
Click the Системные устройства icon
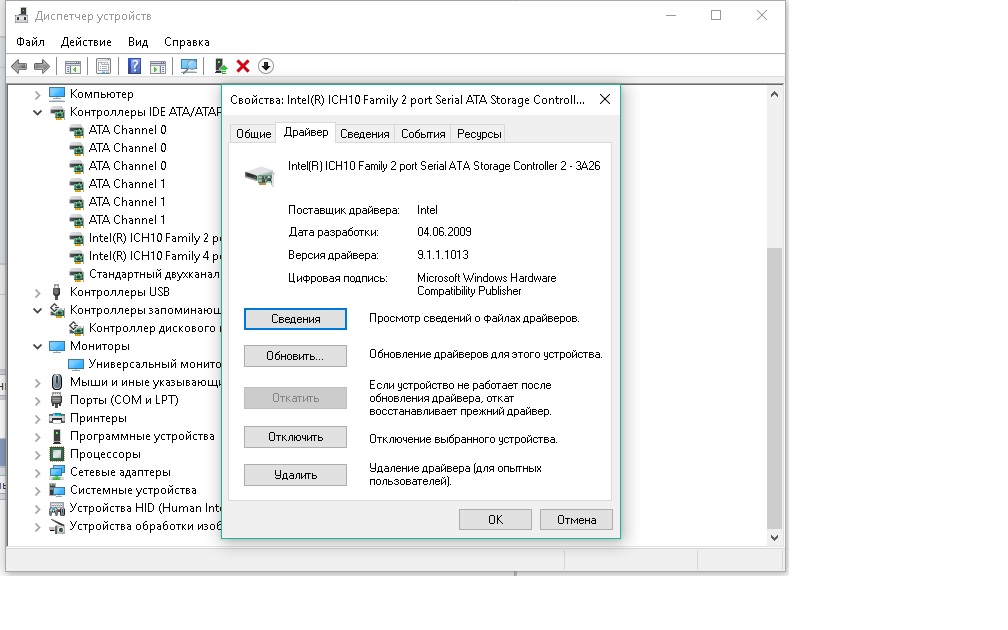click(57, 490)
